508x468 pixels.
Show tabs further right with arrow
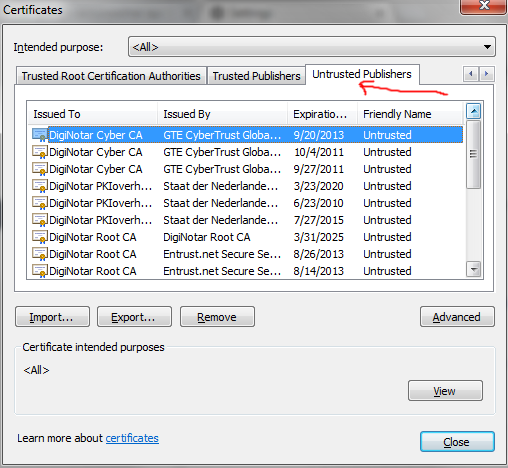tap(487, 74)
